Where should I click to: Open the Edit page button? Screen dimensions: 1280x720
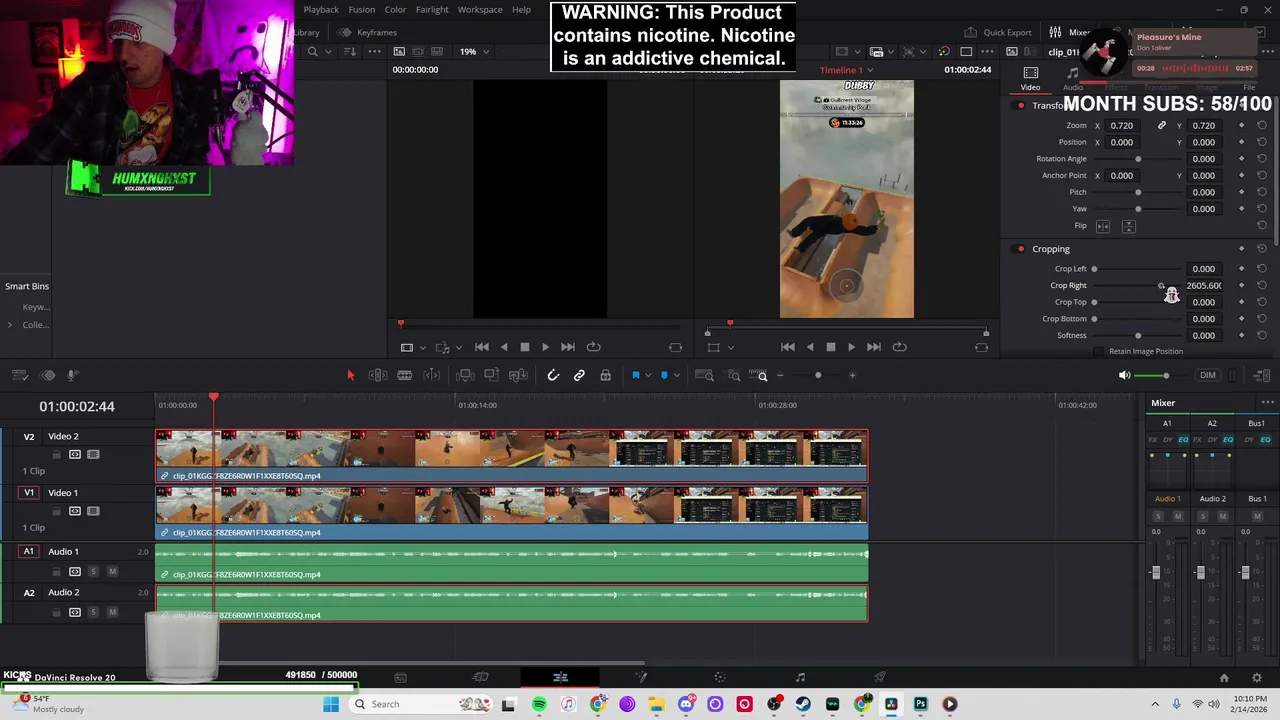click(560, 677)
